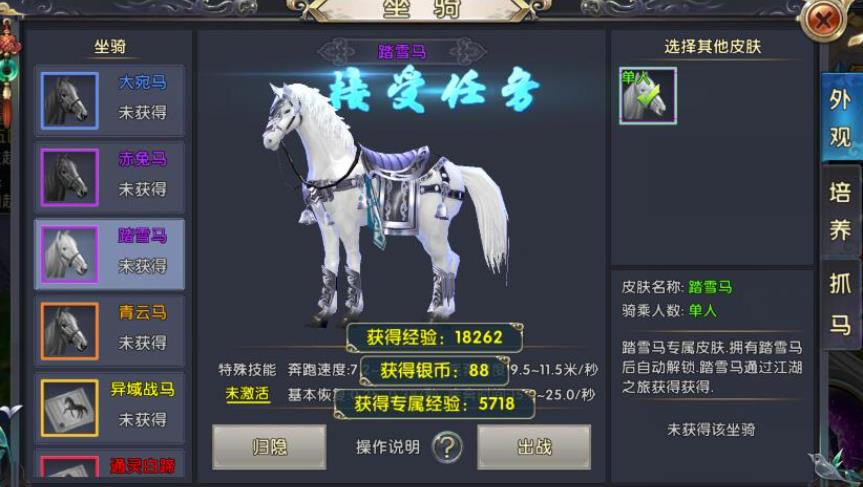Click the 未获得该坐骑 status text
The image size is (863, 487).
pos(711,429)
